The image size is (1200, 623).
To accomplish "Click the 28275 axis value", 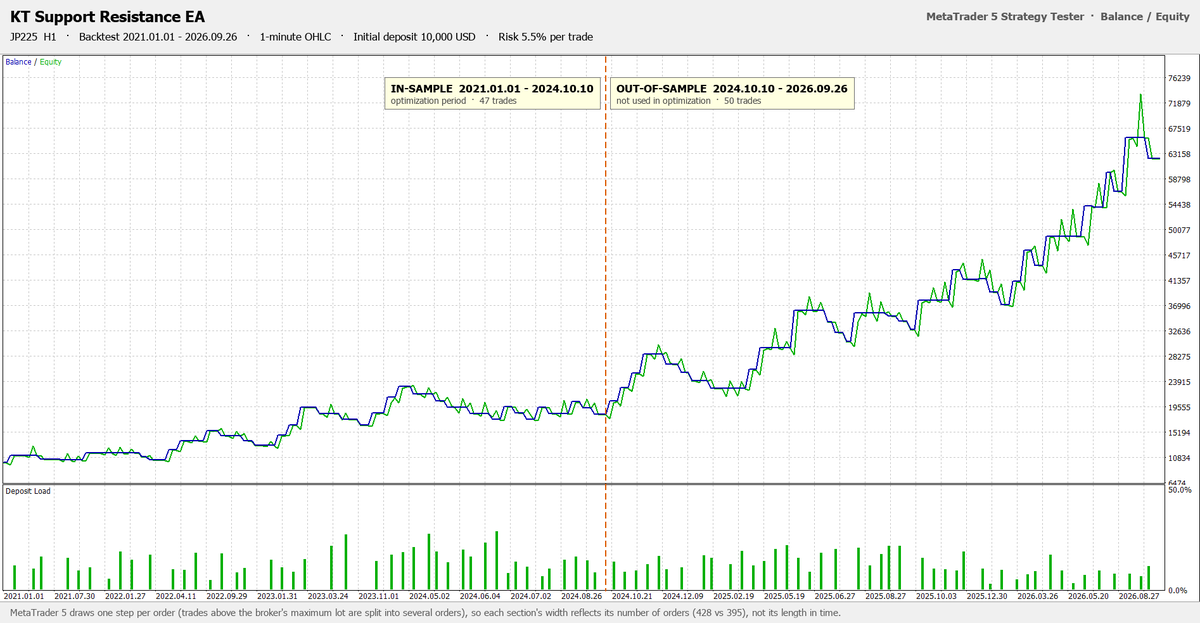I will (1178, 357).
